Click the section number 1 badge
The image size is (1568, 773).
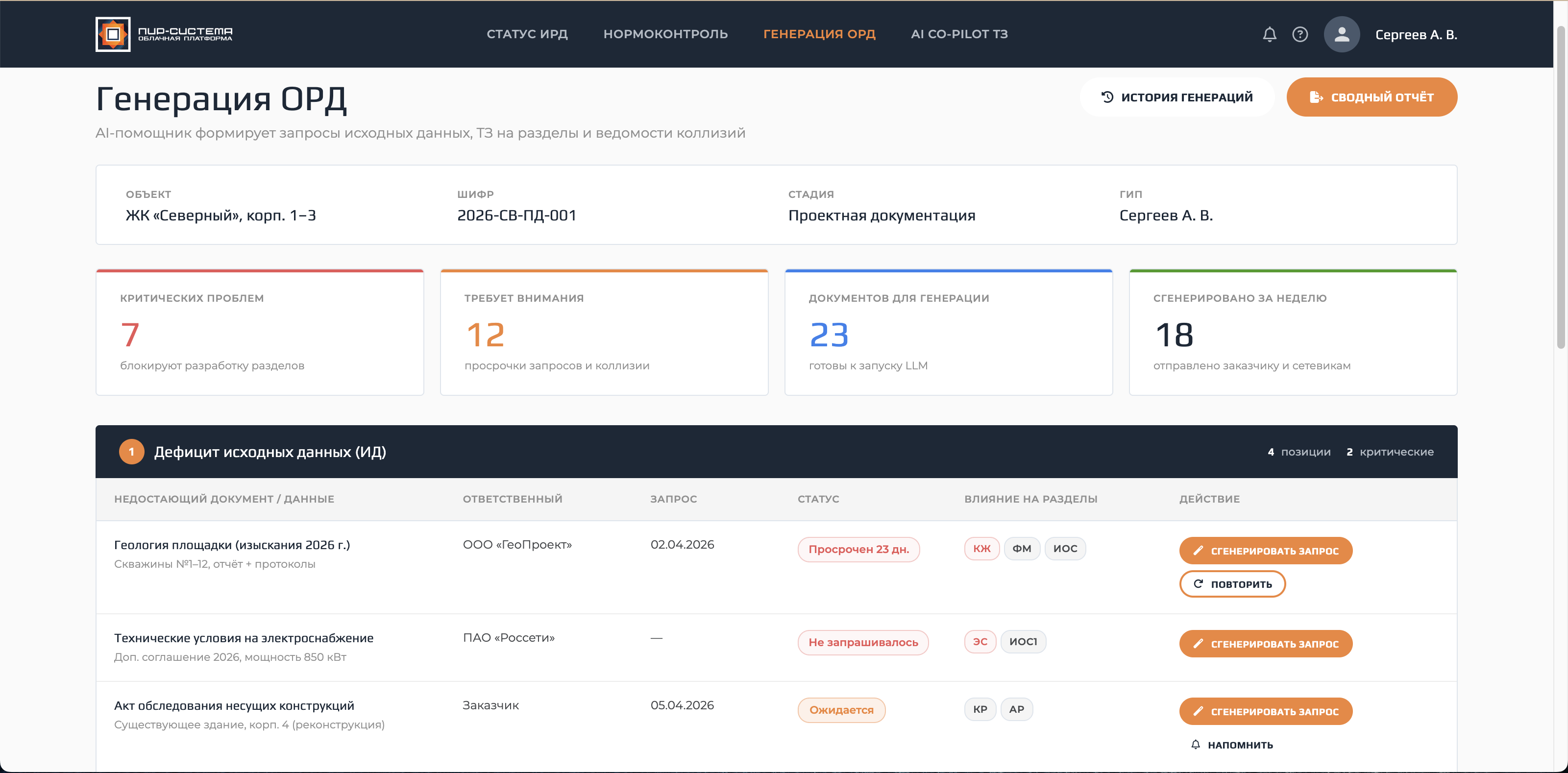tap(131, 452)
